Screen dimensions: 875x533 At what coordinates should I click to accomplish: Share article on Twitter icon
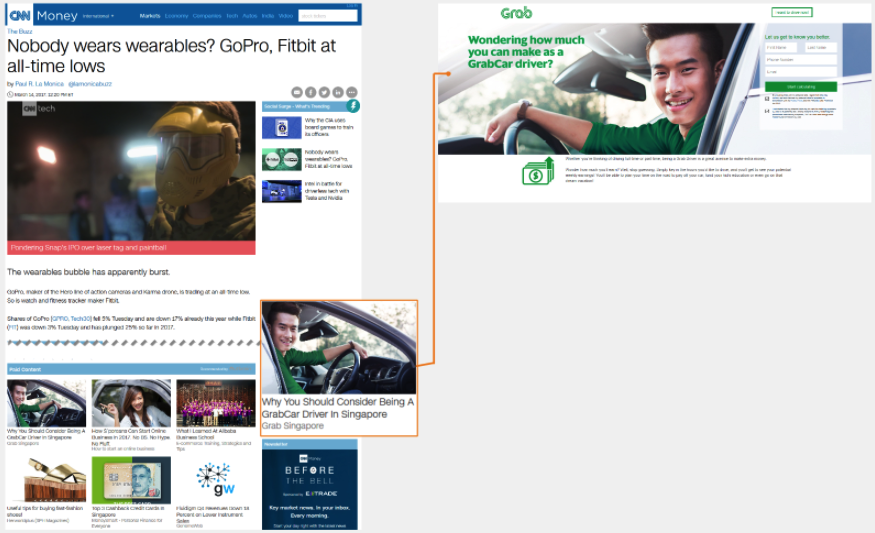[x=325, y=92]
